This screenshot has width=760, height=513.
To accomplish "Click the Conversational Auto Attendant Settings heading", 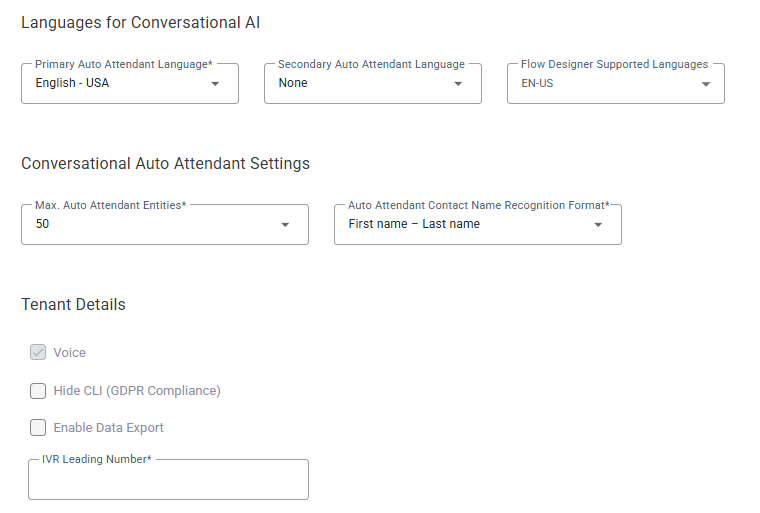I will click(165, 163).
